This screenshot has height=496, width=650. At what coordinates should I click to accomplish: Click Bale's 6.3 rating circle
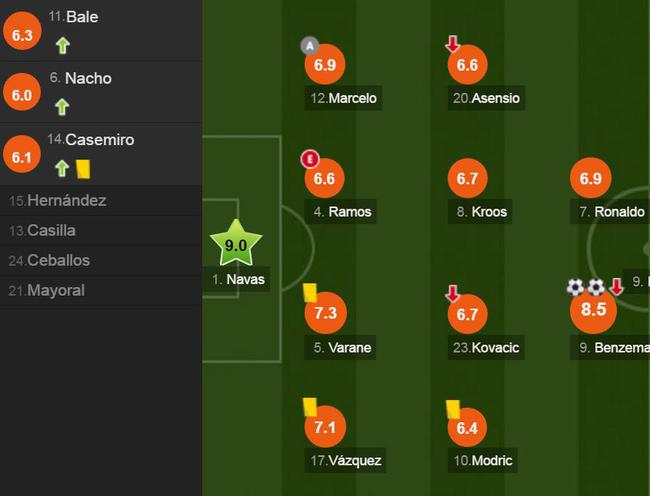pos(22,31)
